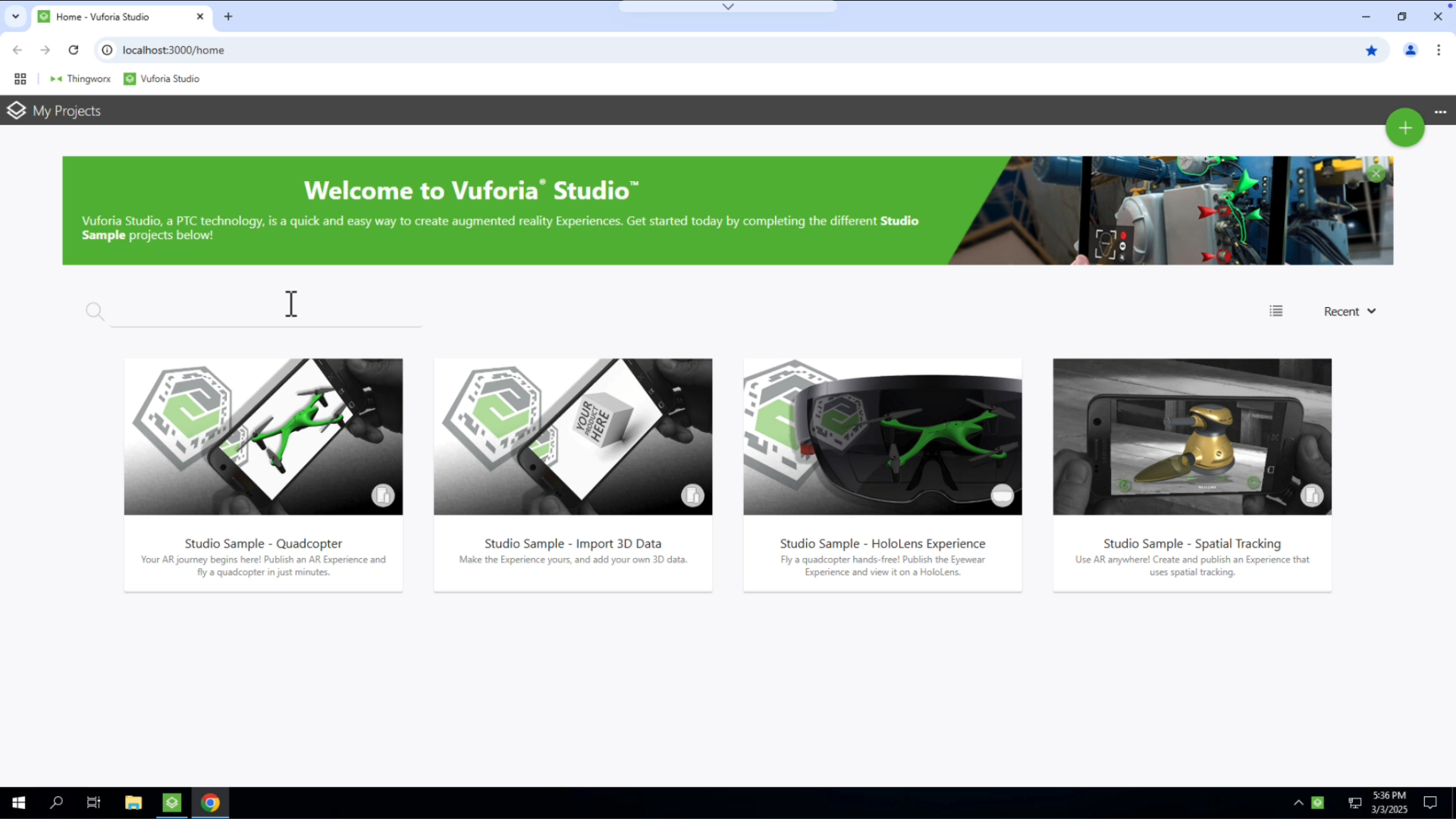
Task: Go back with the browser back arrow
Action: point(17,50)
